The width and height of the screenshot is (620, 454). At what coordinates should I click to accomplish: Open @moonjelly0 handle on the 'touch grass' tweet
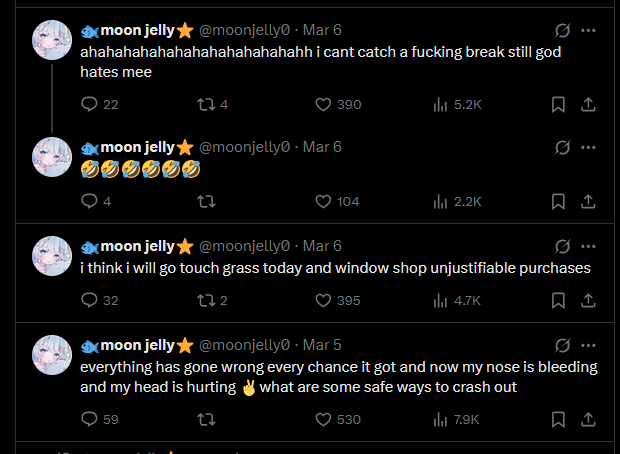245,246
